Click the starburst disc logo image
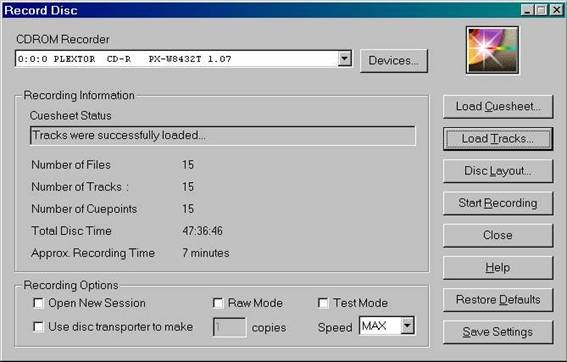The width and height of the screenshot is (567, 362). click(x=493, y=50)
